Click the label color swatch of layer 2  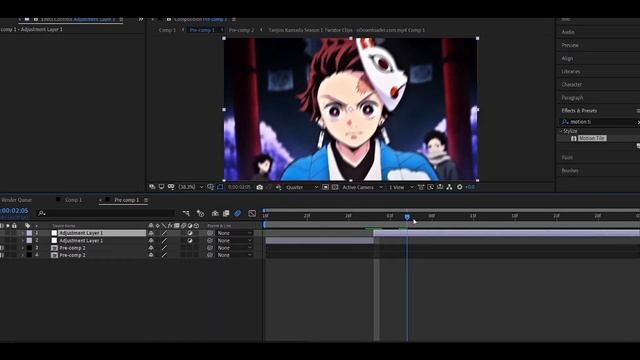pos(29,240)
